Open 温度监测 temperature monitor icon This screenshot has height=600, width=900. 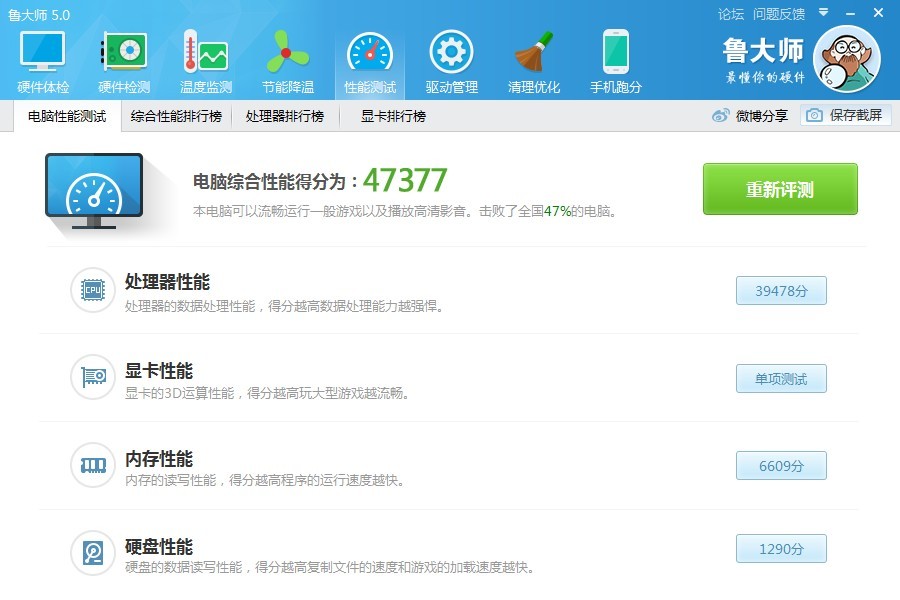(x=205, y=52)
